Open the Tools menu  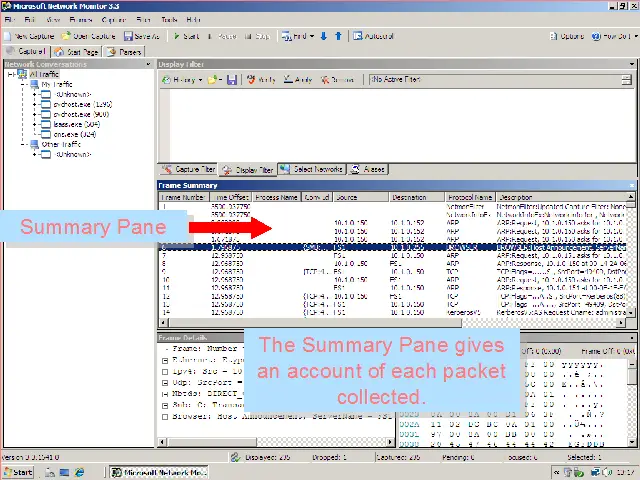coord(169,20)
